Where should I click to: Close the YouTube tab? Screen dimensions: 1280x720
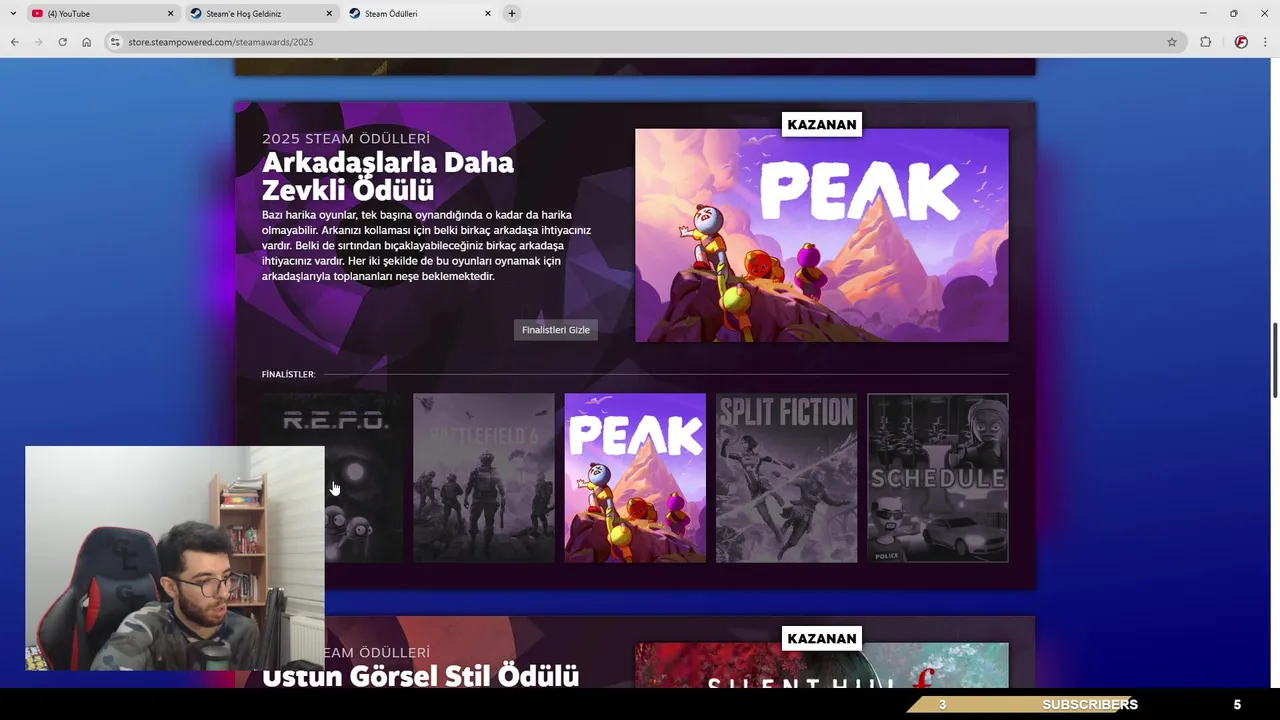tap(170, 13)
